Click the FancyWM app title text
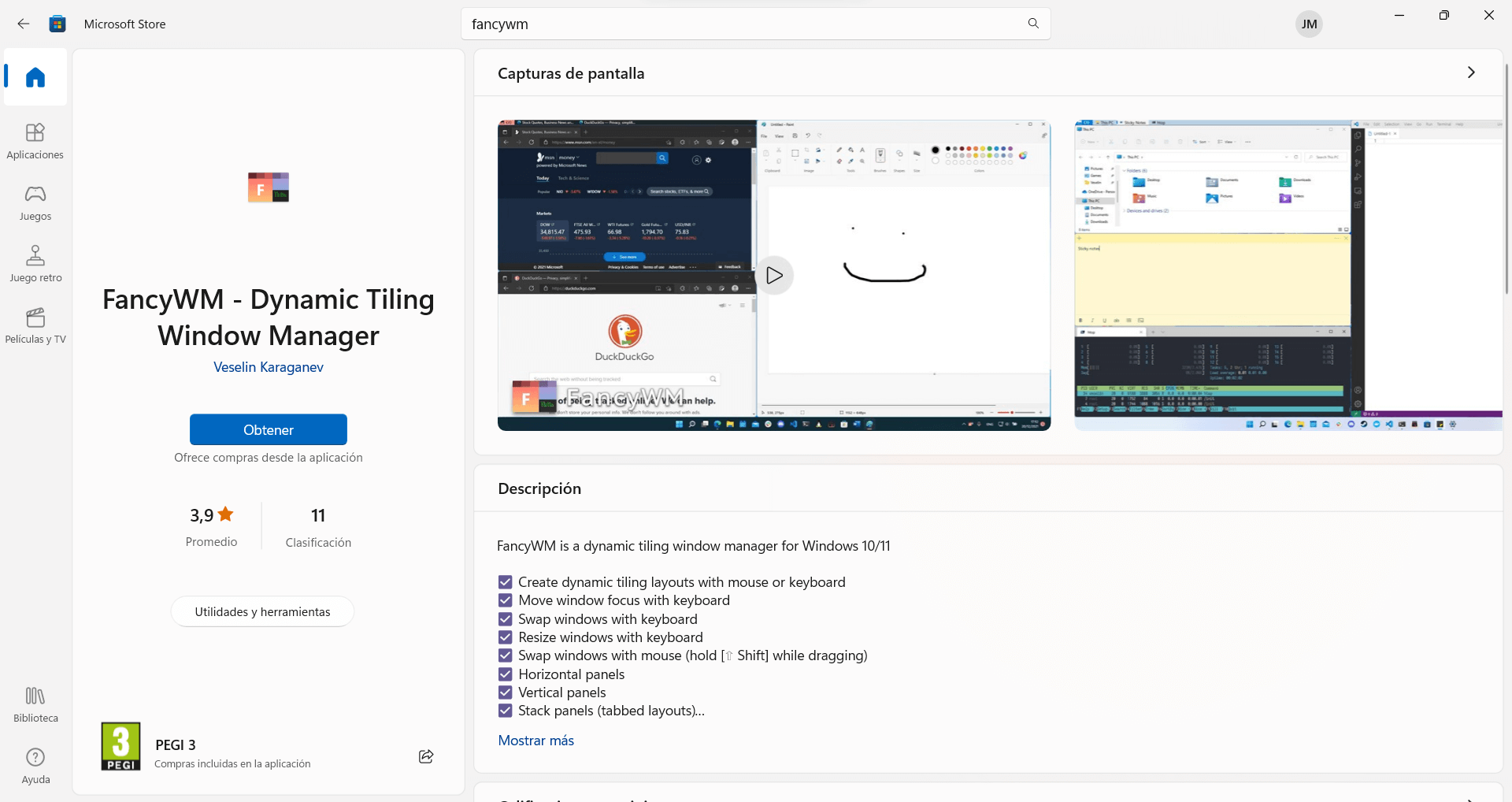The width and height of the screenshot is (1512, 802). tap(269, 317)
